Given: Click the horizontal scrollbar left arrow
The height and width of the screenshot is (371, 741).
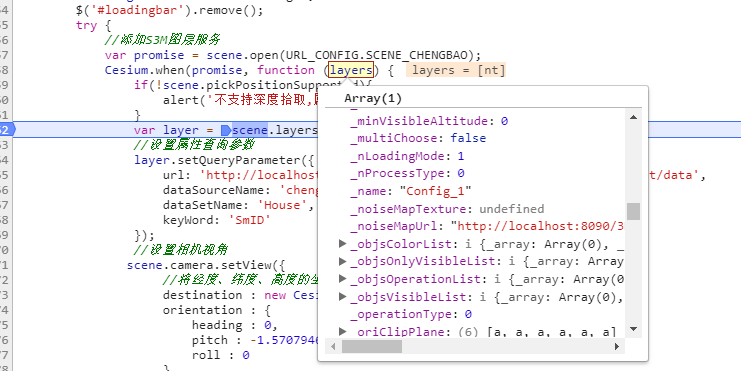Looking at the screenshot, I should tap(333, 346).
